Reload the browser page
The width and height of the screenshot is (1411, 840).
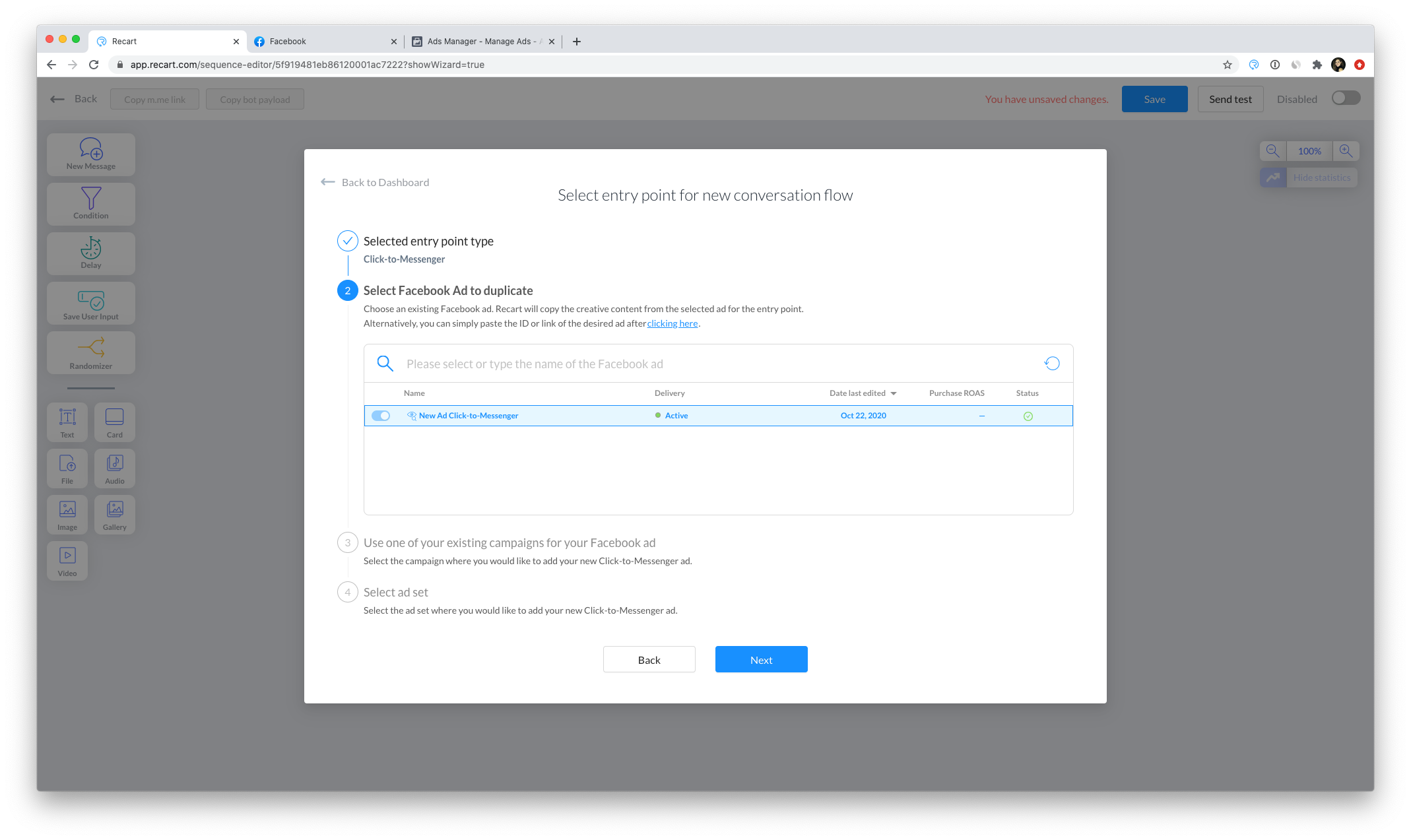click(94, 65)
